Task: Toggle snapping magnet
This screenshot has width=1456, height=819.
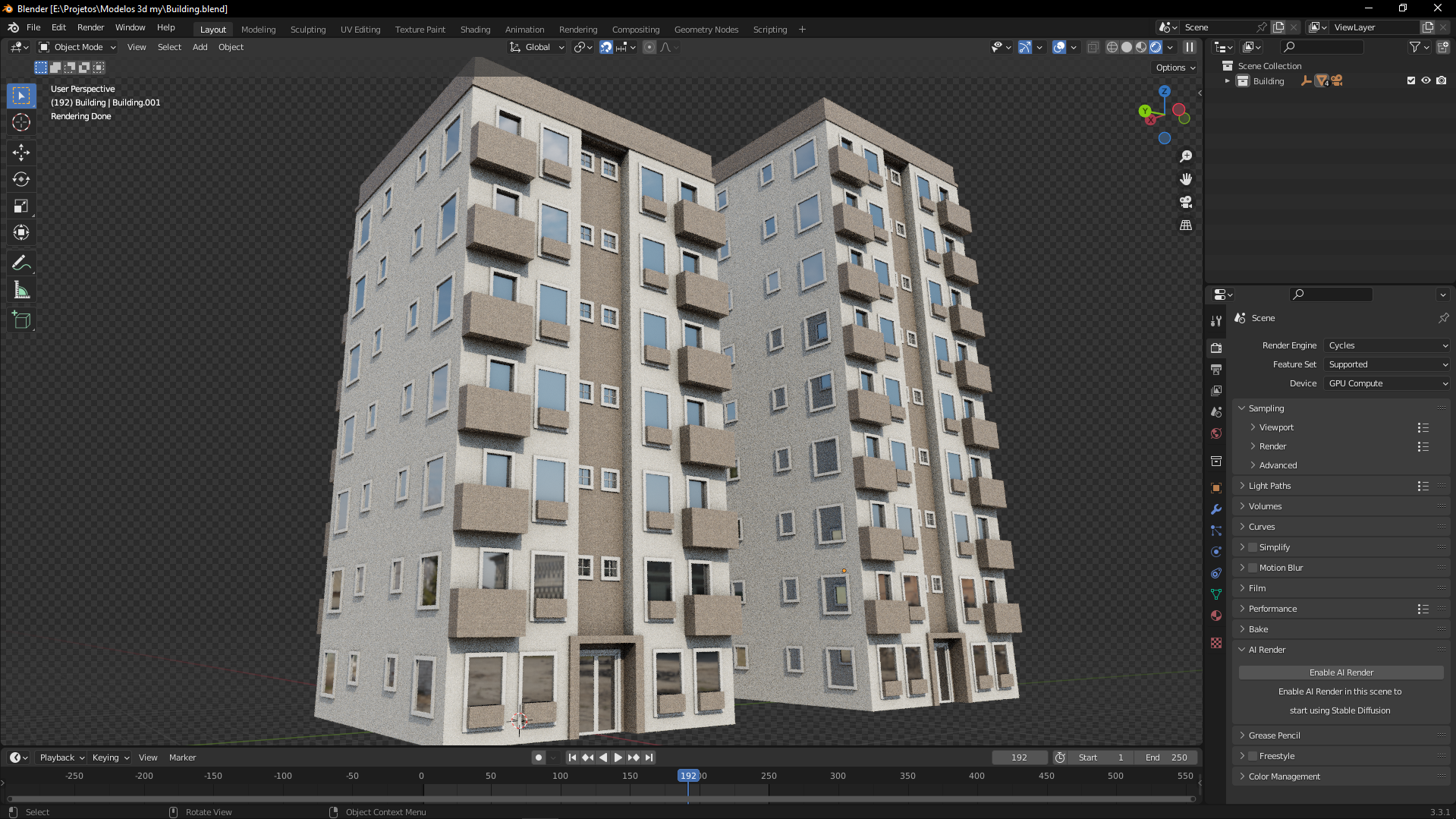Action: tap(606, 47)
